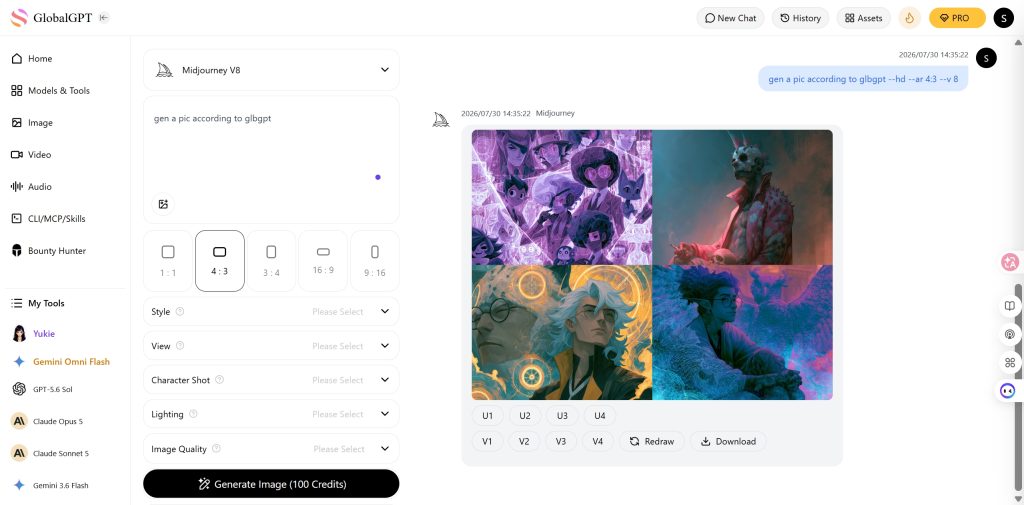Upscale image with U3
1024x505 pixels.
(562, 415)
